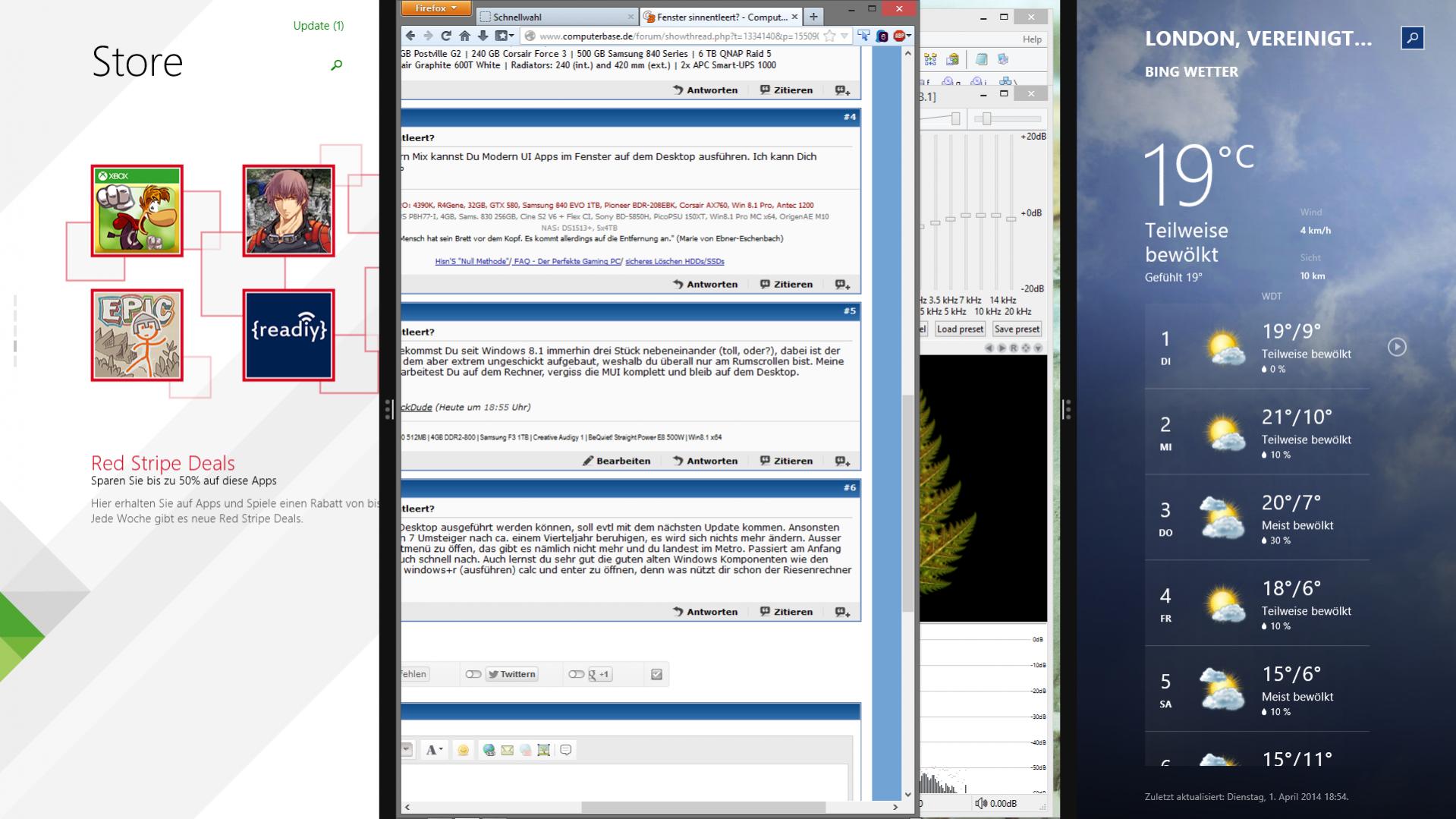Open the new tab plus button

point(813,16)
